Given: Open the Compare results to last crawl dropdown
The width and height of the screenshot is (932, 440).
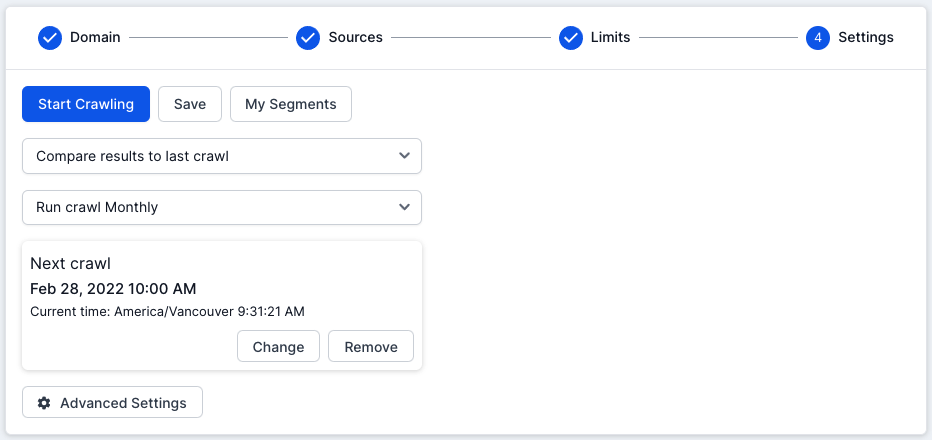Looking at the screenshot, I should [x=222, y=156].
